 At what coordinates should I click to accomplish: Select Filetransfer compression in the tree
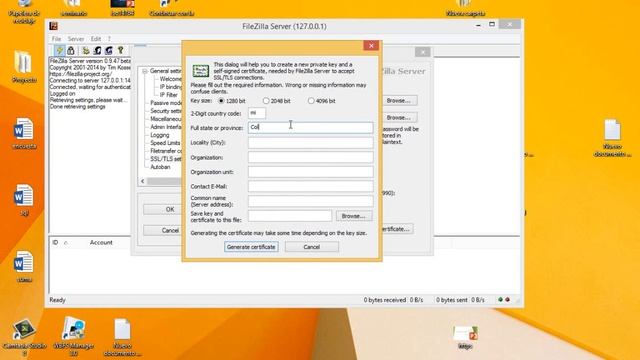click(x=166, y=151)
